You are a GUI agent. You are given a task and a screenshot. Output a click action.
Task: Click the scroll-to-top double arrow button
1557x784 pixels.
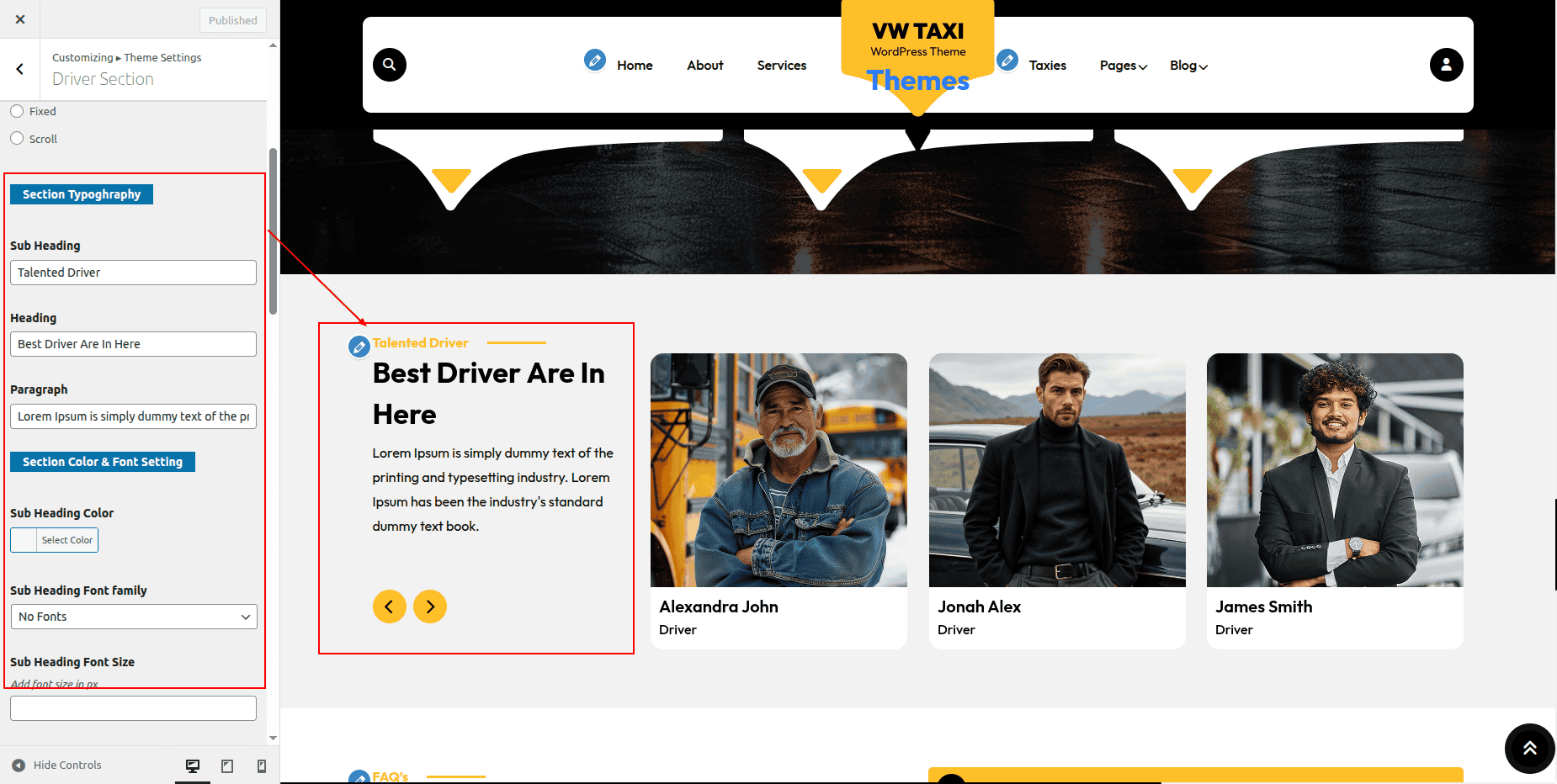pyautogui.click(x=1529, y=748)
